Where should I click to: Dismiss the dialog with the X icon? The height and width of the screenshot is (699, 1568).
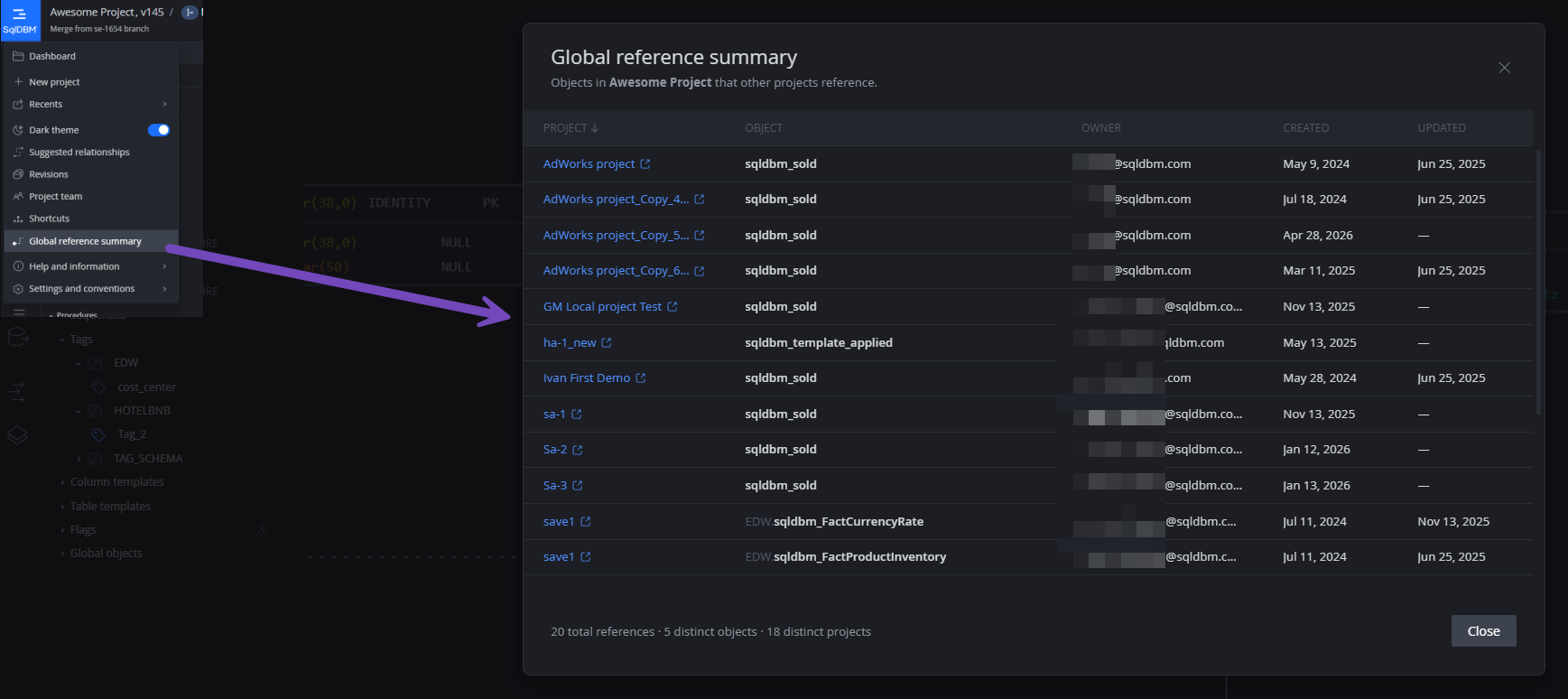(x=1504, y=68)
